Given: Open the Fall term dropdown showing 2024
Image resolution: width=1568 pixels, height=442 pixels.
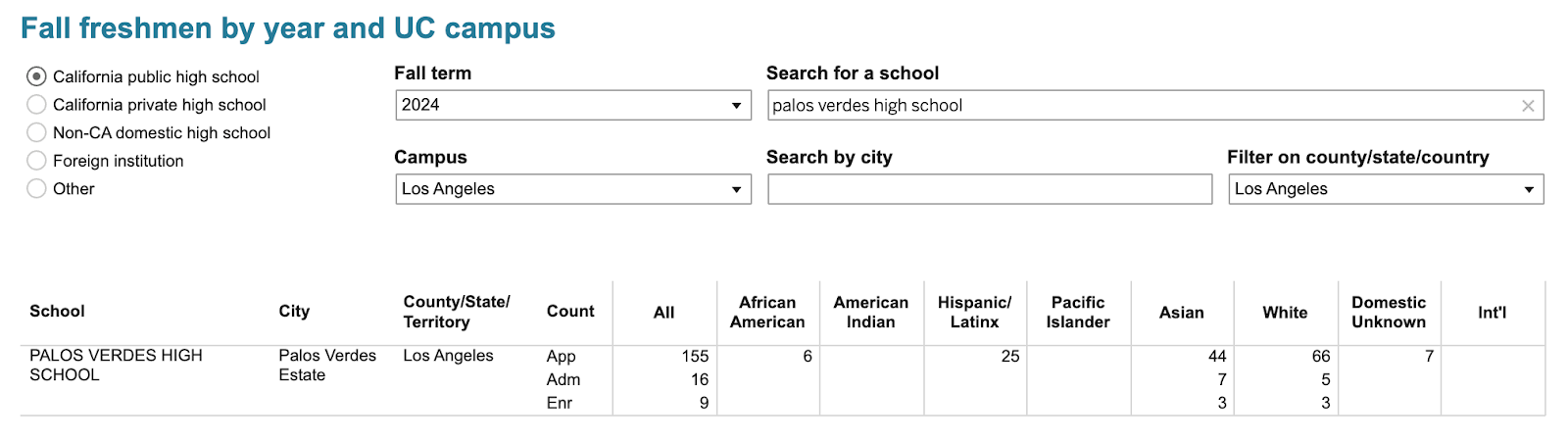Looking at the screenshot, I should [572, 105].
